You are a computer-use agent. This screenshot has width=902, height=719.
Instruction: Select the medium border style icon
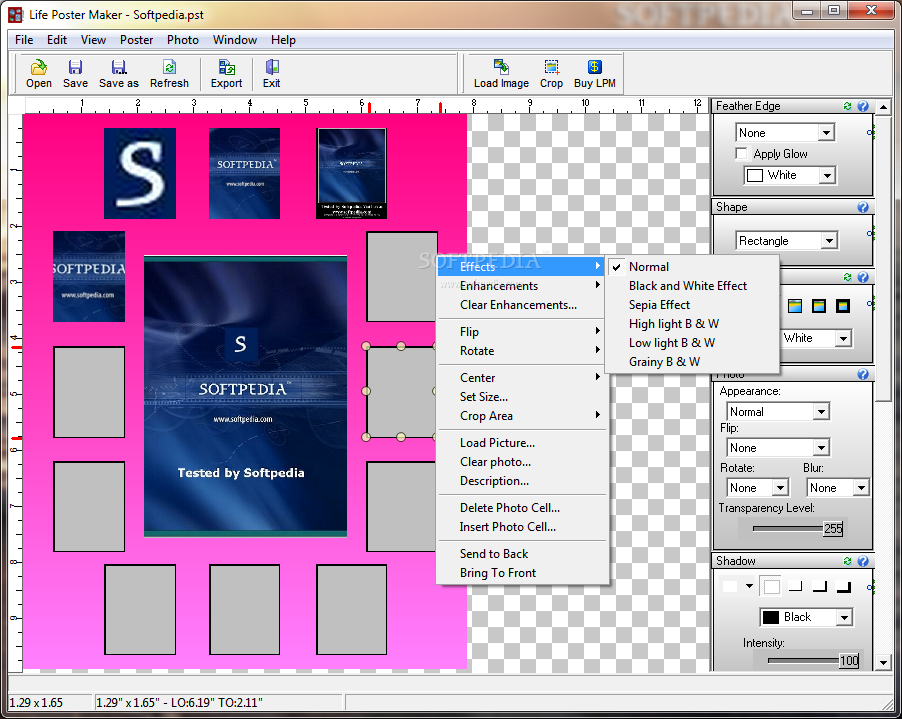[x=819, y=306]
